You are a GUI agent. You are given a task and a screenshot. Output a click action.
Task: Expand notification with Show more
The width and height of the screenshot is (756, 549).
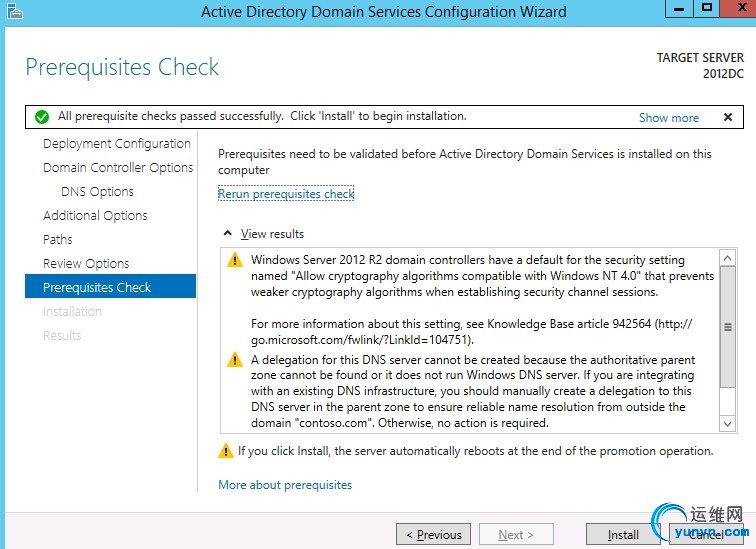tap(669, 117)
